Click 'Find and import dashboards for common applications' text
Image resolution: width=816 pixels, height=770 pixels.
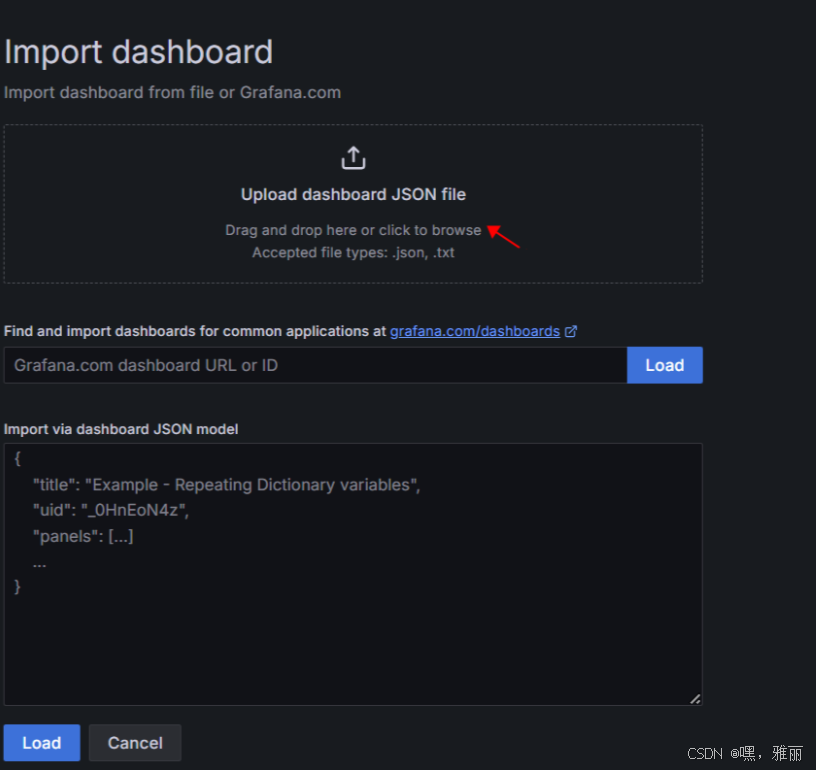(x=187, y=331)
